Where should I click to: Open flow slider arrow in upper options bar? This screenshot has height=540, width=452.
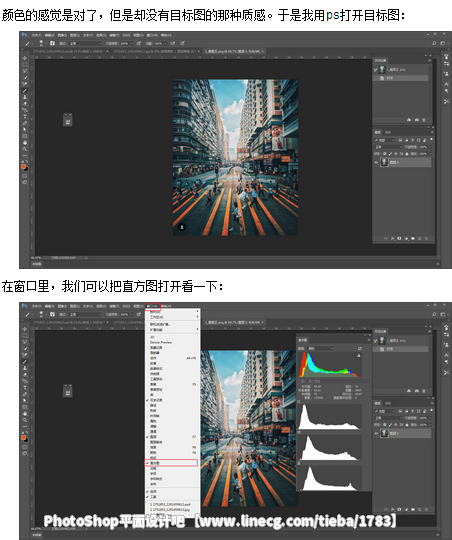(x=165, y=44)
